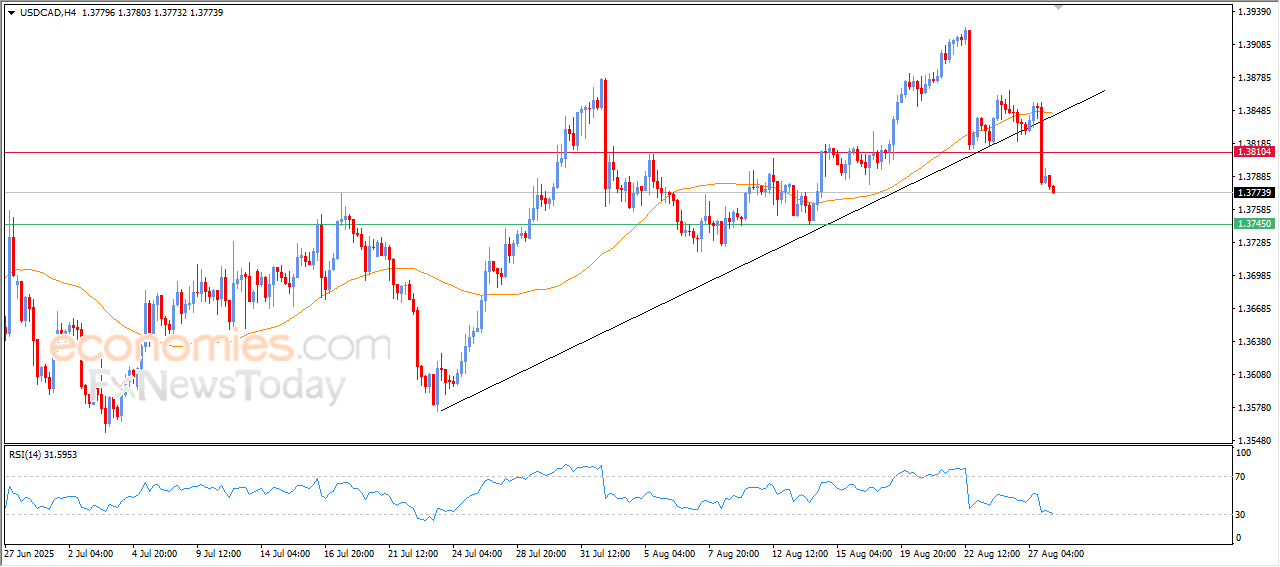Click the open price value 1.37796

(x=99, y=12)
